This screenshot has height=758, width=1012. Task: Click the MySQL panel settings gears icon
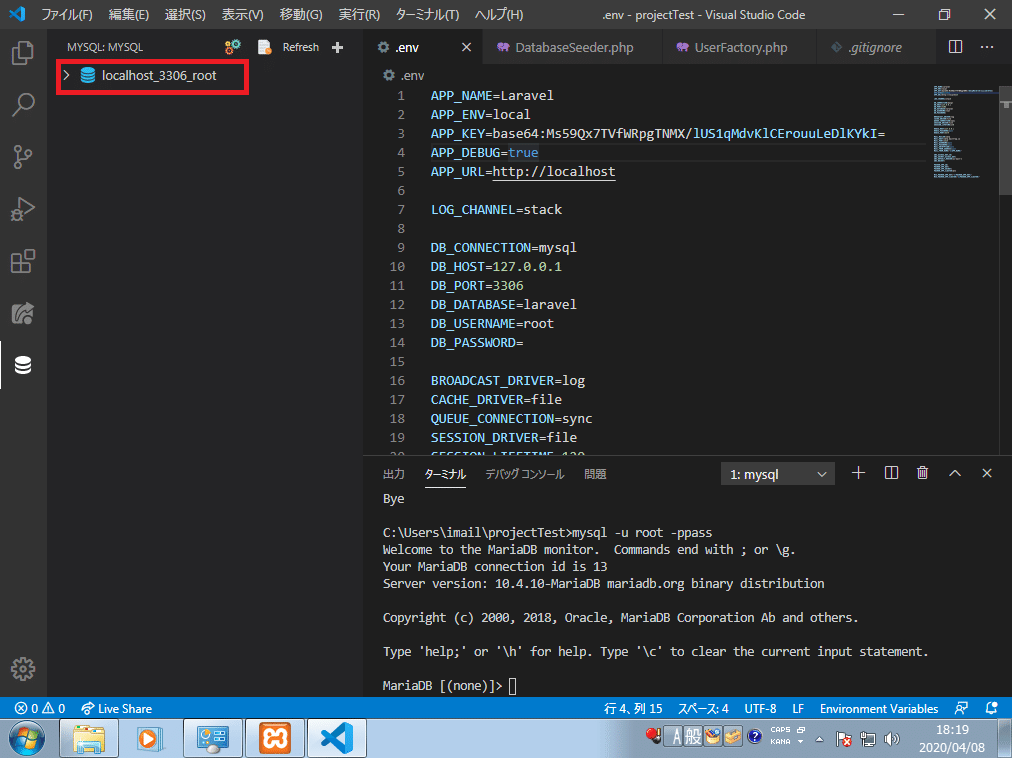coord(232,46)
